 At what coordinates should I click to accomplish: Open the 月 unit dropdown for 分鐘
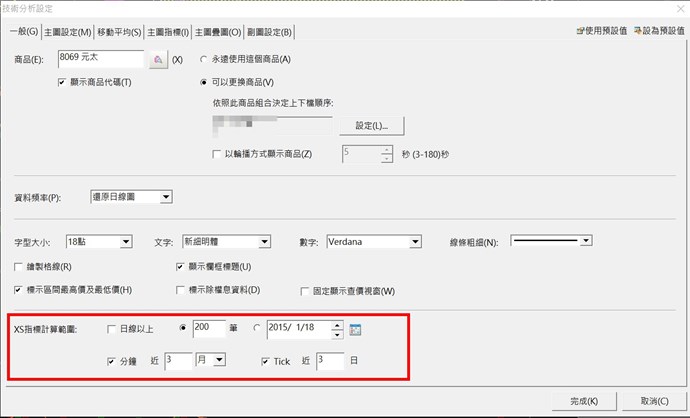(x=211, y=360)
